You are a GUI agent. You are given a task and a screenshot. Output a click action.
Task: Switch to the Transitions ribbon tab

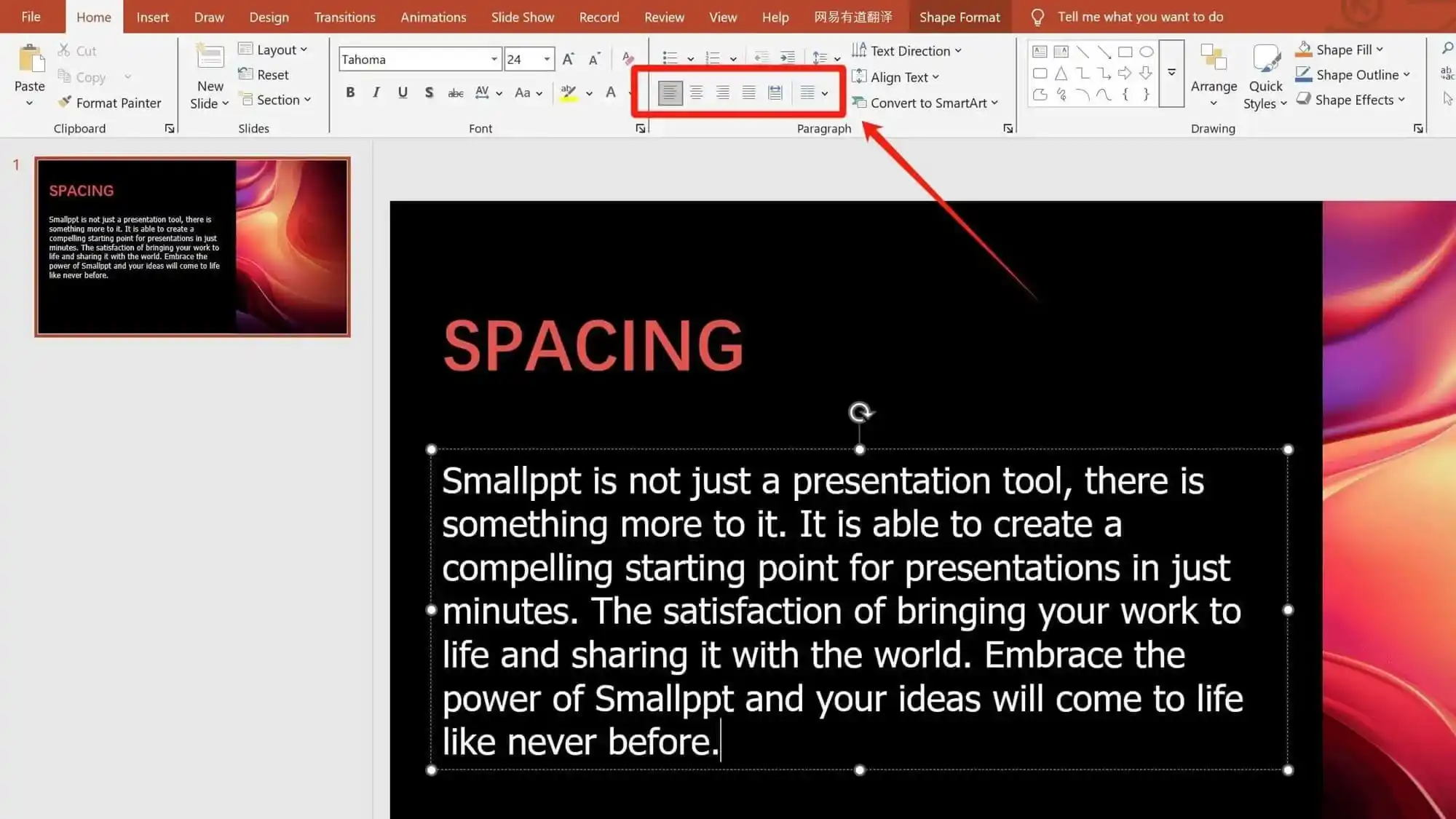point(344,17)
